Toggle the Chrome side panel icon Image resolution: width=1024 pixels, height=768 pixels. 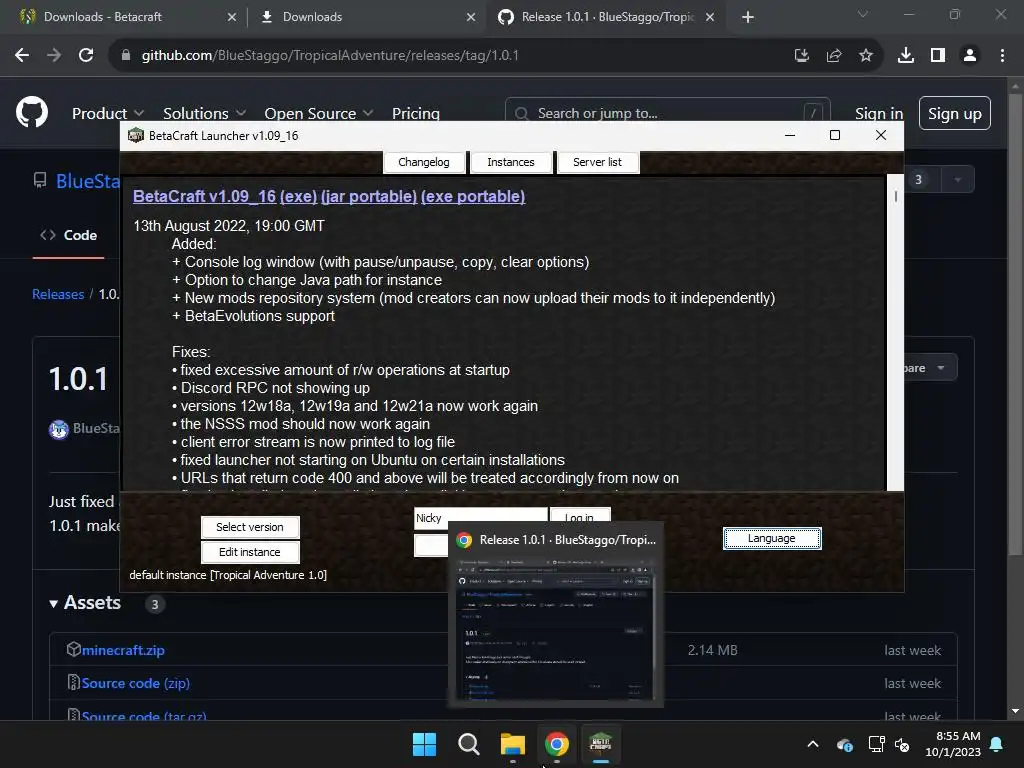pyautogui.click(x=938, y=55)
